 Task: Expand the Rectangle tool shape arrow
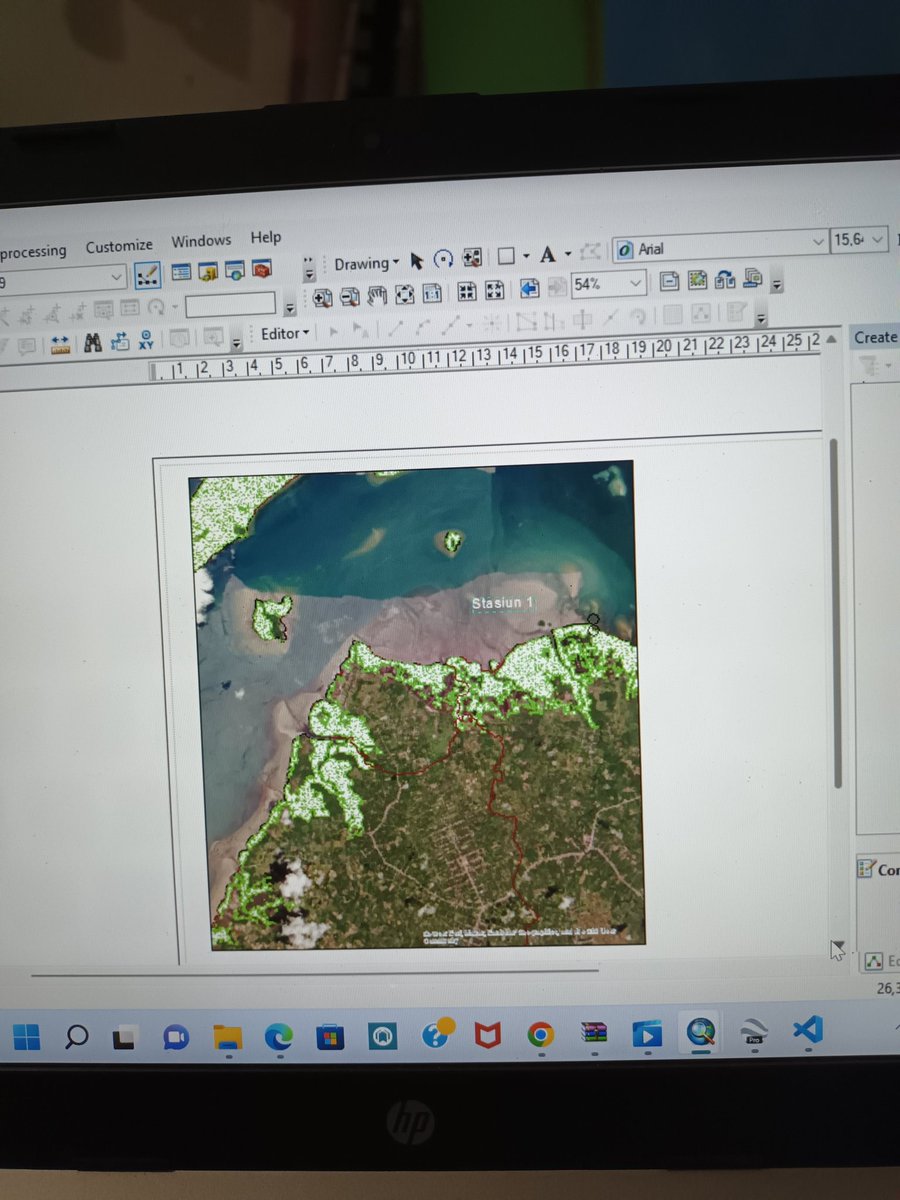point(525,256)
